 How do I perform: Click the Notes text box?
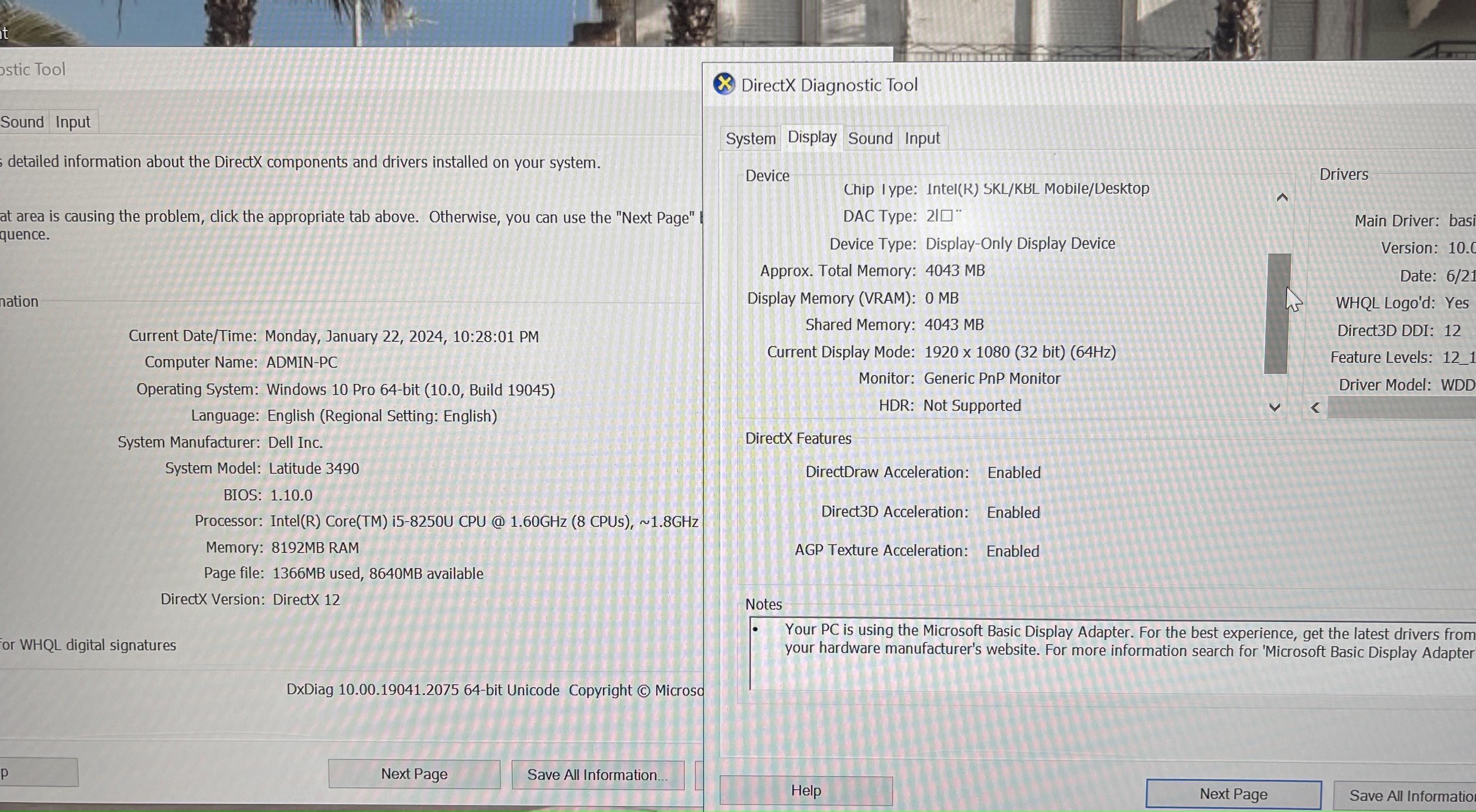point(1112,654)
